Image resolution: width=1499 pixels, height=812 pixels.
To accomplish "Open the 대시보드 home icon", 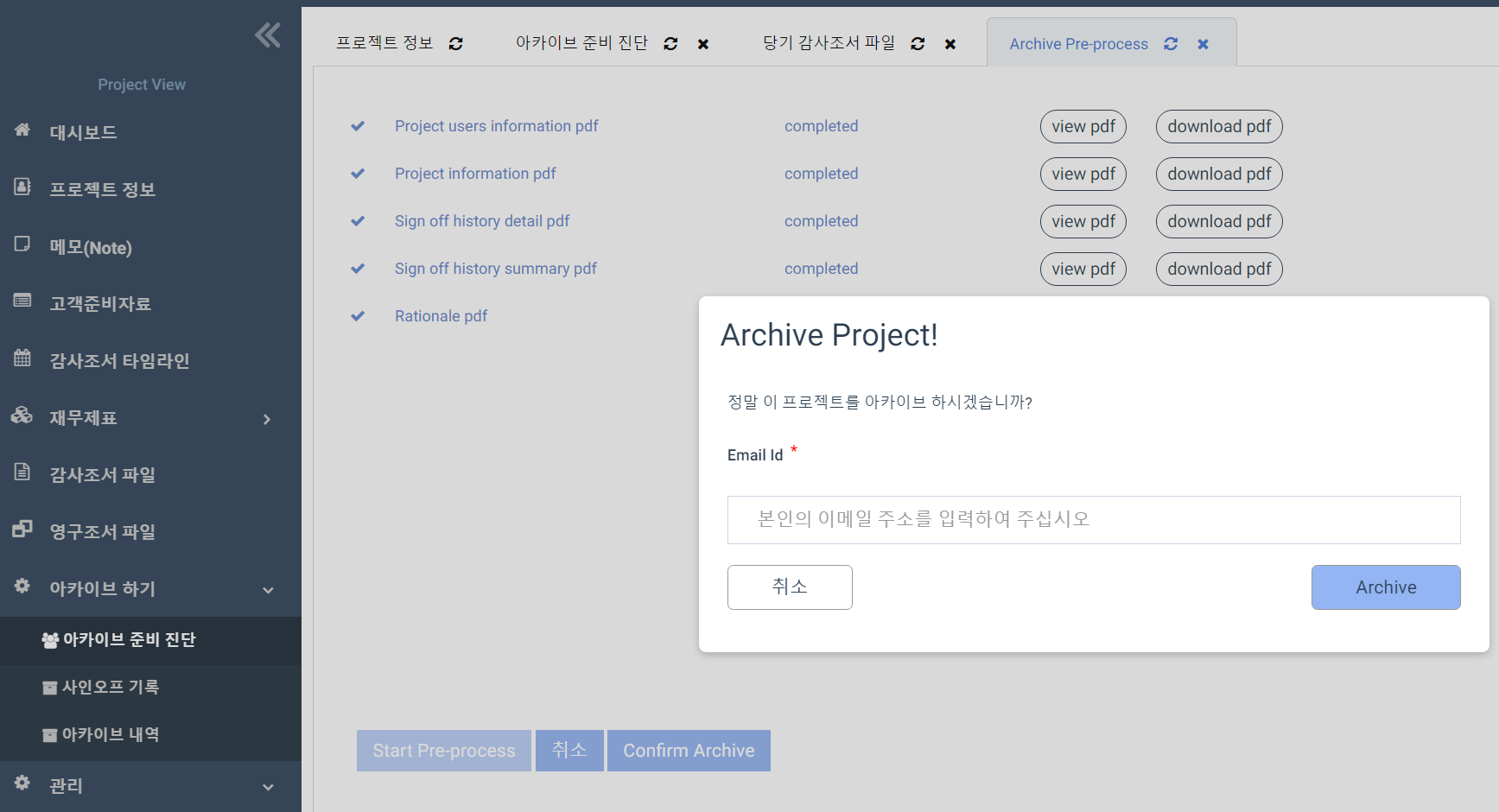I will coord(22,130).
